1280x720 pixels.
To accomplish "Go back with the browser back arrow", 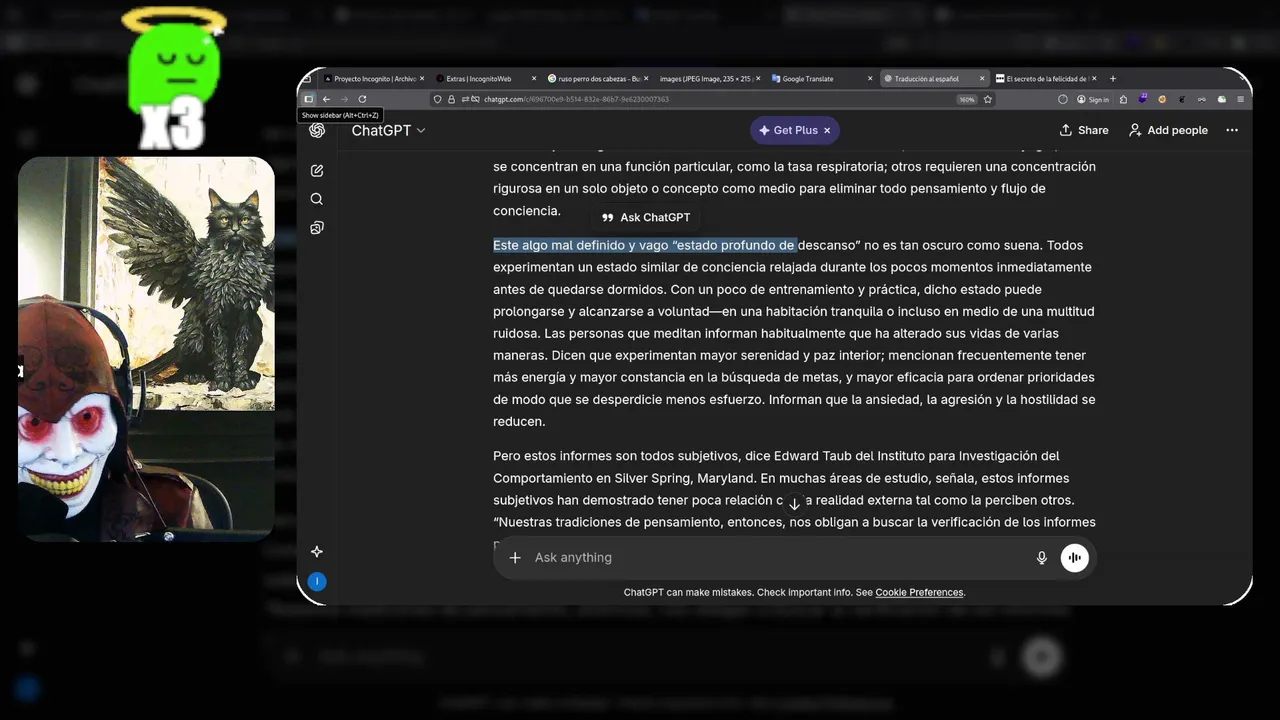I will (326, 99).
